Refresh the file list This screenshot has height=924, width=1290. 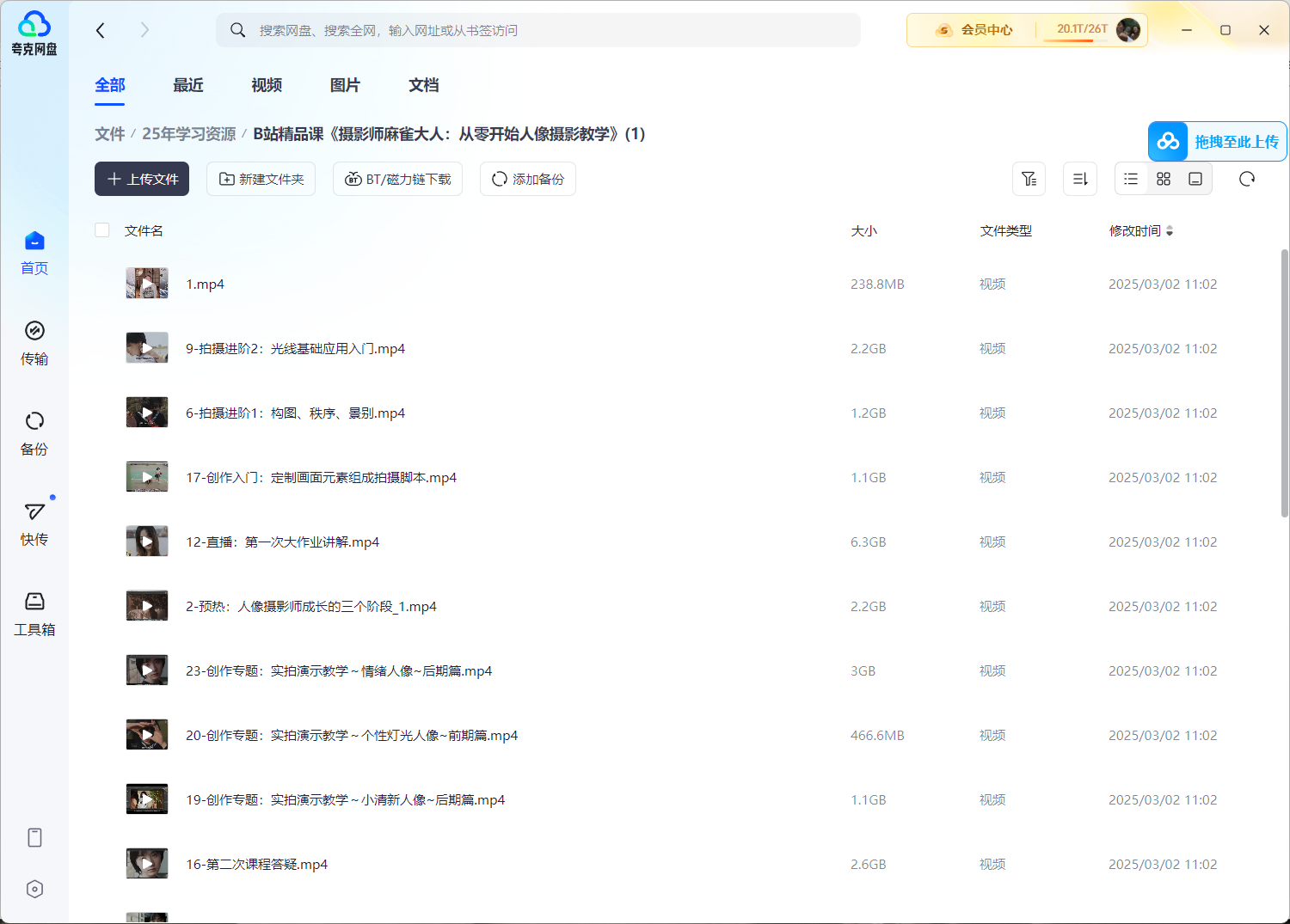click(1247, 179)
